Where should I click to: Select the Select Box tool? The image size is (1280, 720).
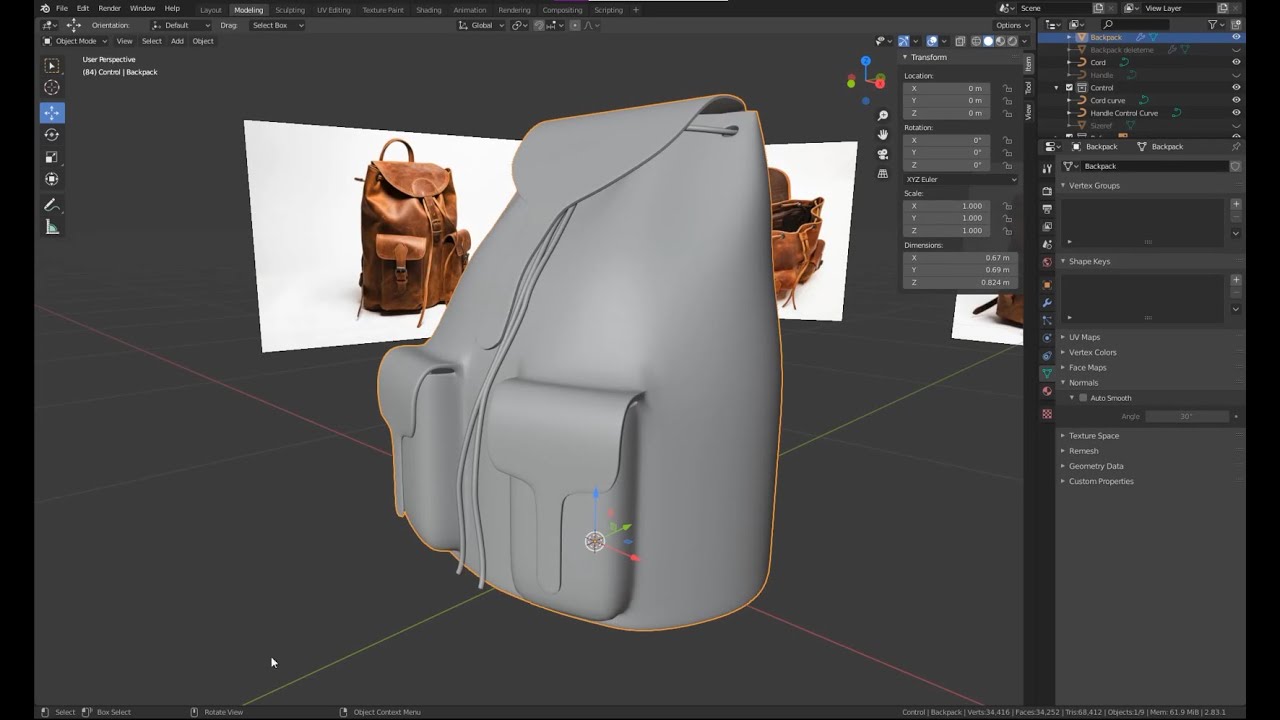(52, 66)
